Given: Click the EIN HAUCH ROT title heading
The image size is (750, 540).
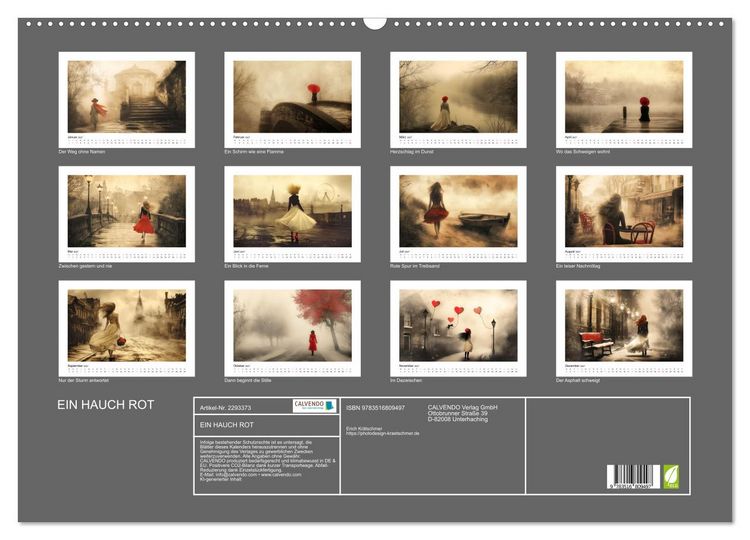Looking at the screenshot, I should [x=106, y=405].
